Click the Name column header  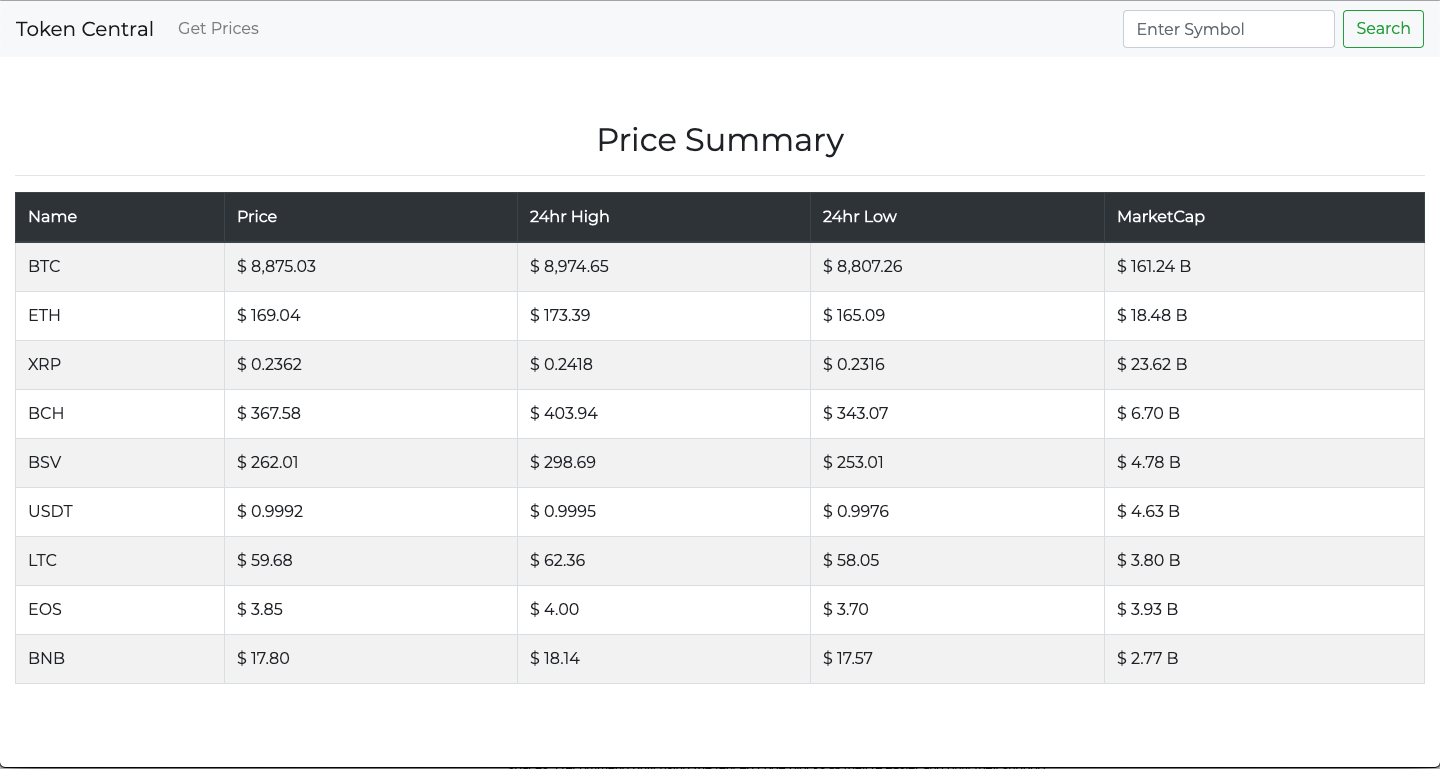pyautogui.click(x=52, y=217)
